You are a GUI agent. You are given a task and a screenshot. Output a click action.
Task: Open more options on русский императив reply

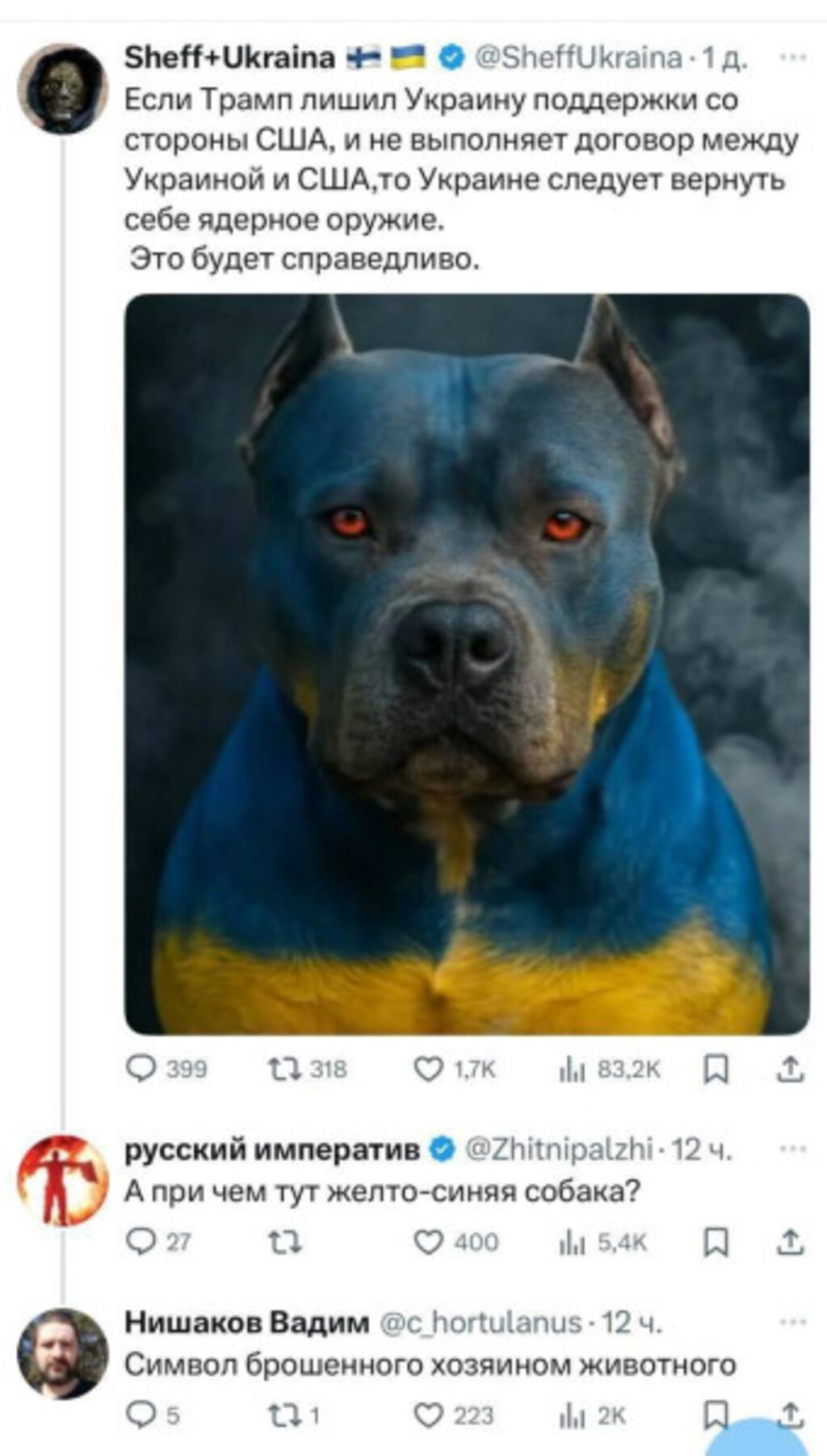[x=792, y=1148]
